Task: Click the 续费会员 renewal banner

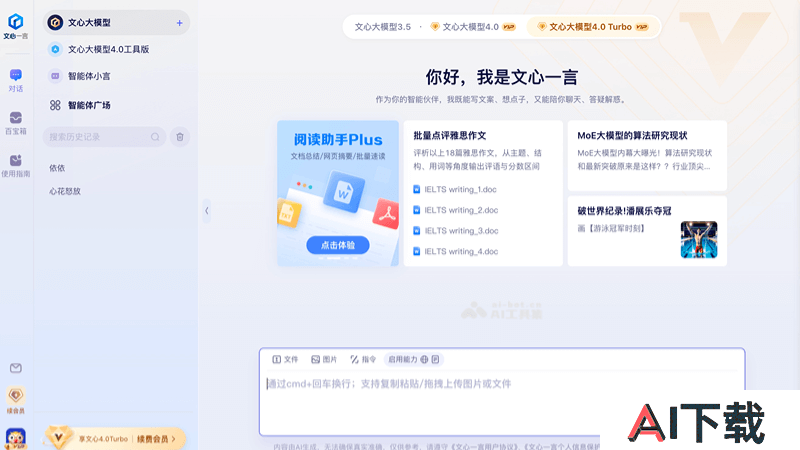Action: (114, 438)
